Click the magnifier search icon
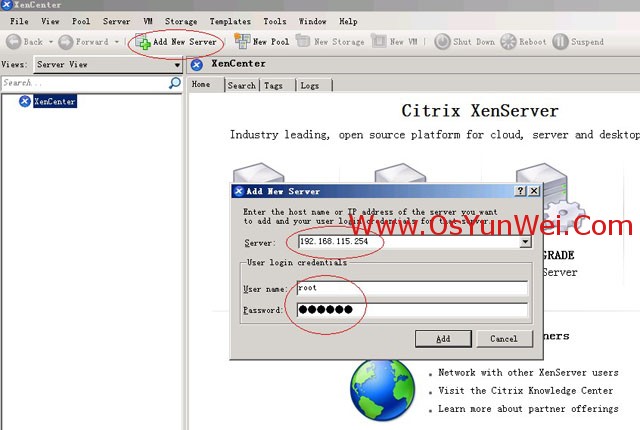This screenshot has height=430, width=640. pyautogui.click(x=175, y=83)
